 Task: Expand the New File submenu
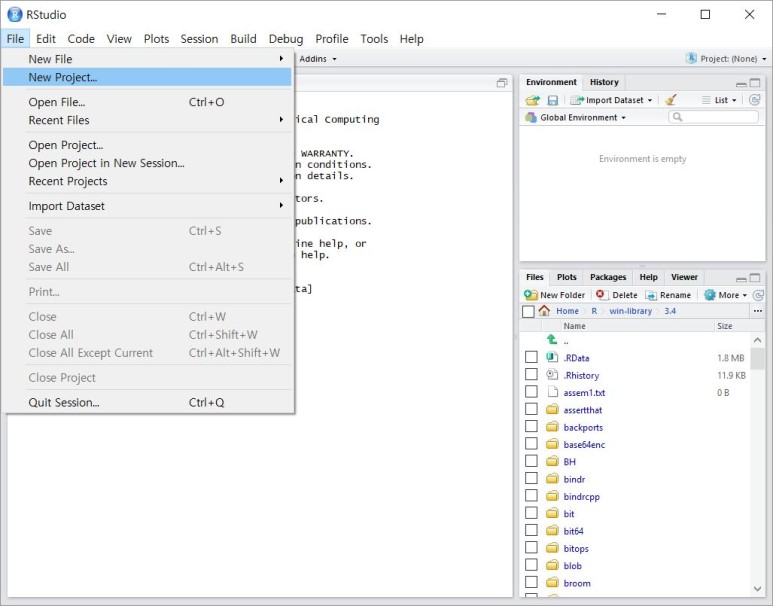click(147, 59)
